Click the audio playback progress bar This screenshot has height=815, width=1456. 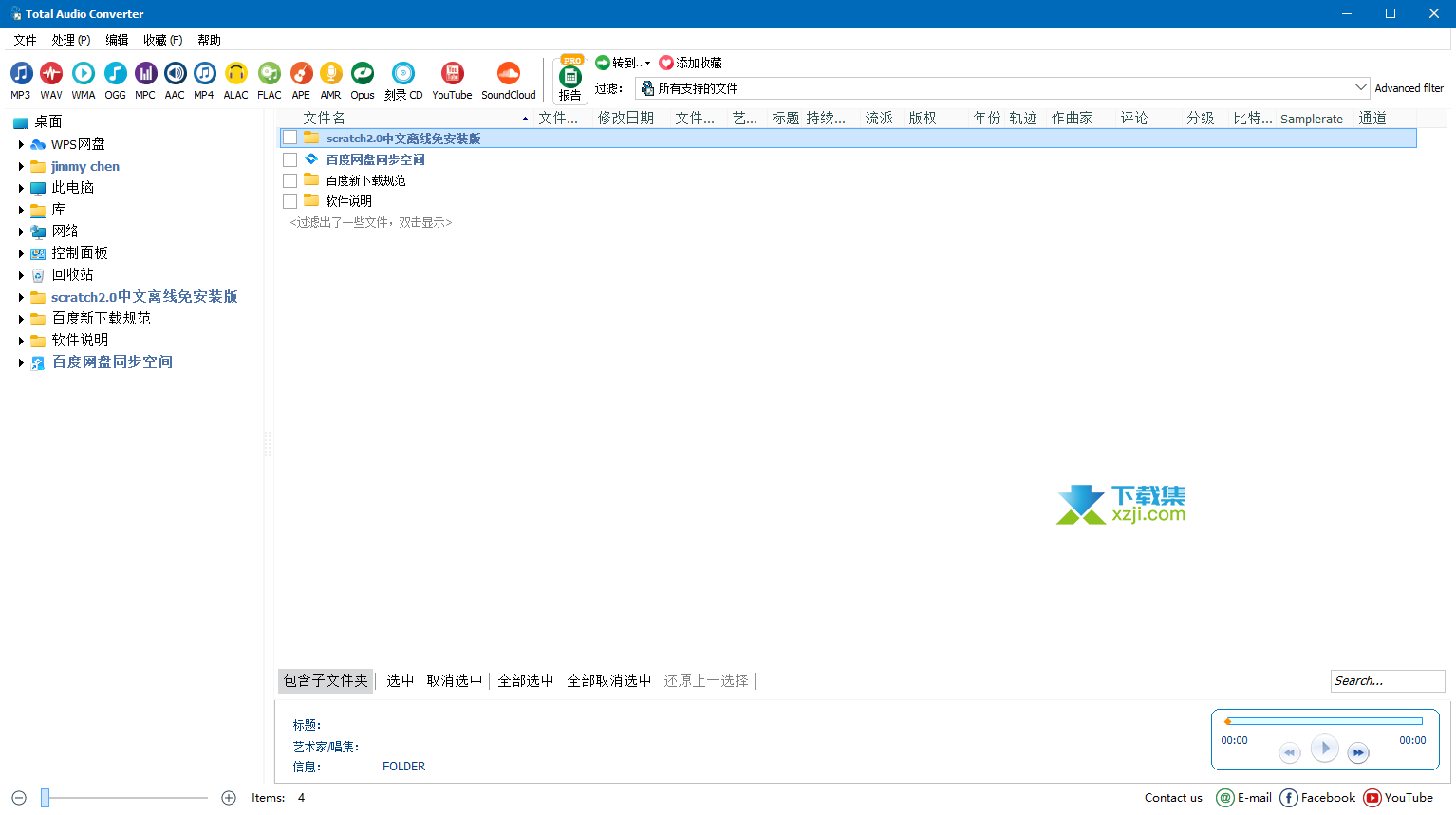[x=1323, y=721]
